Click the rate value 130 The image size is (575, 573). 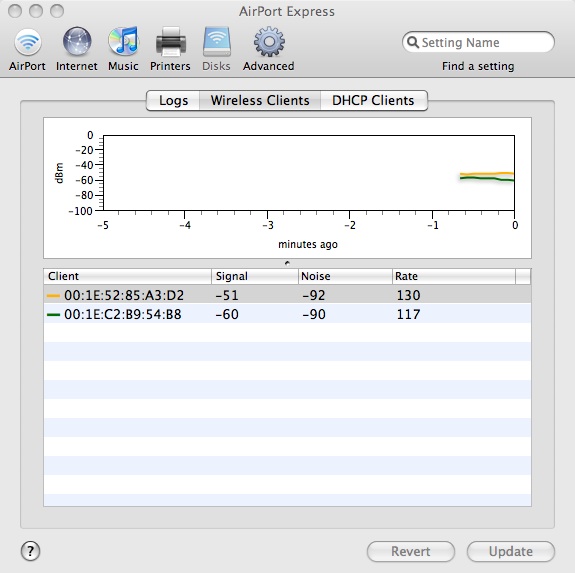pyautogui.click(x=408, y=295)
